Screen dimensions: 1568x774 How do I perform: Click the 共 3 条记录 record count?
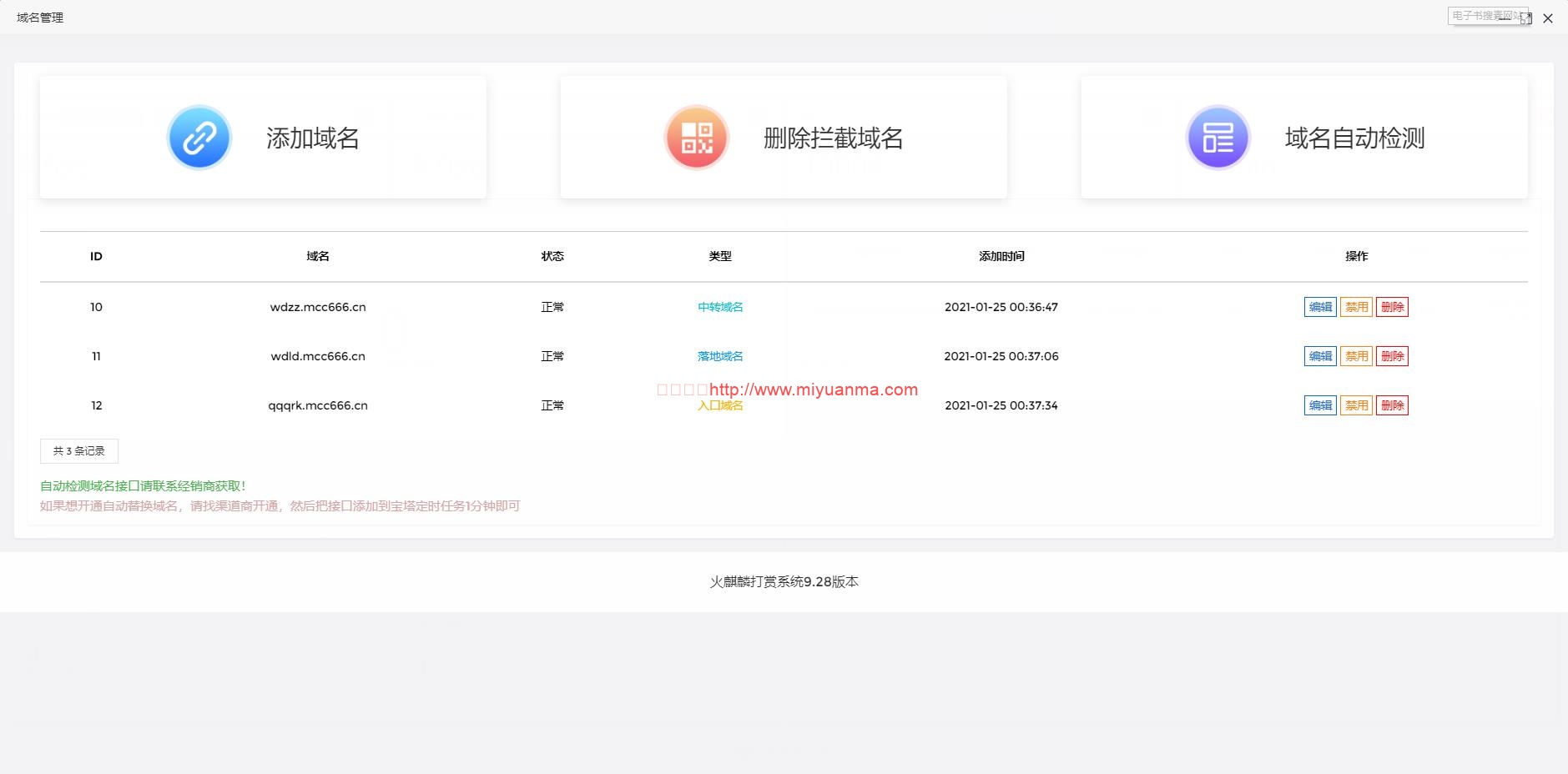pos(79,451)
